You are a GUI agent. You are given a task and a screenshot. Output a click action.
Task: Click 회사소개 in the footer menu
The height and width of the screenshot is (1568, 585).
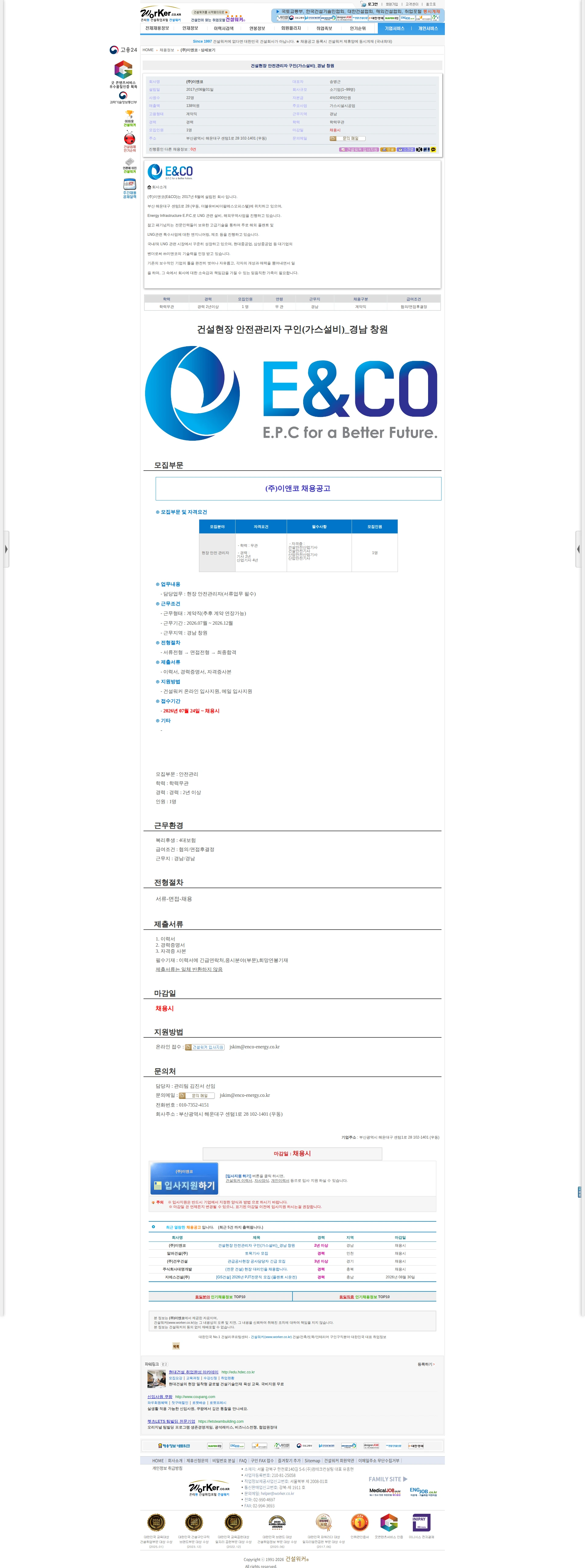point(175,1460)
